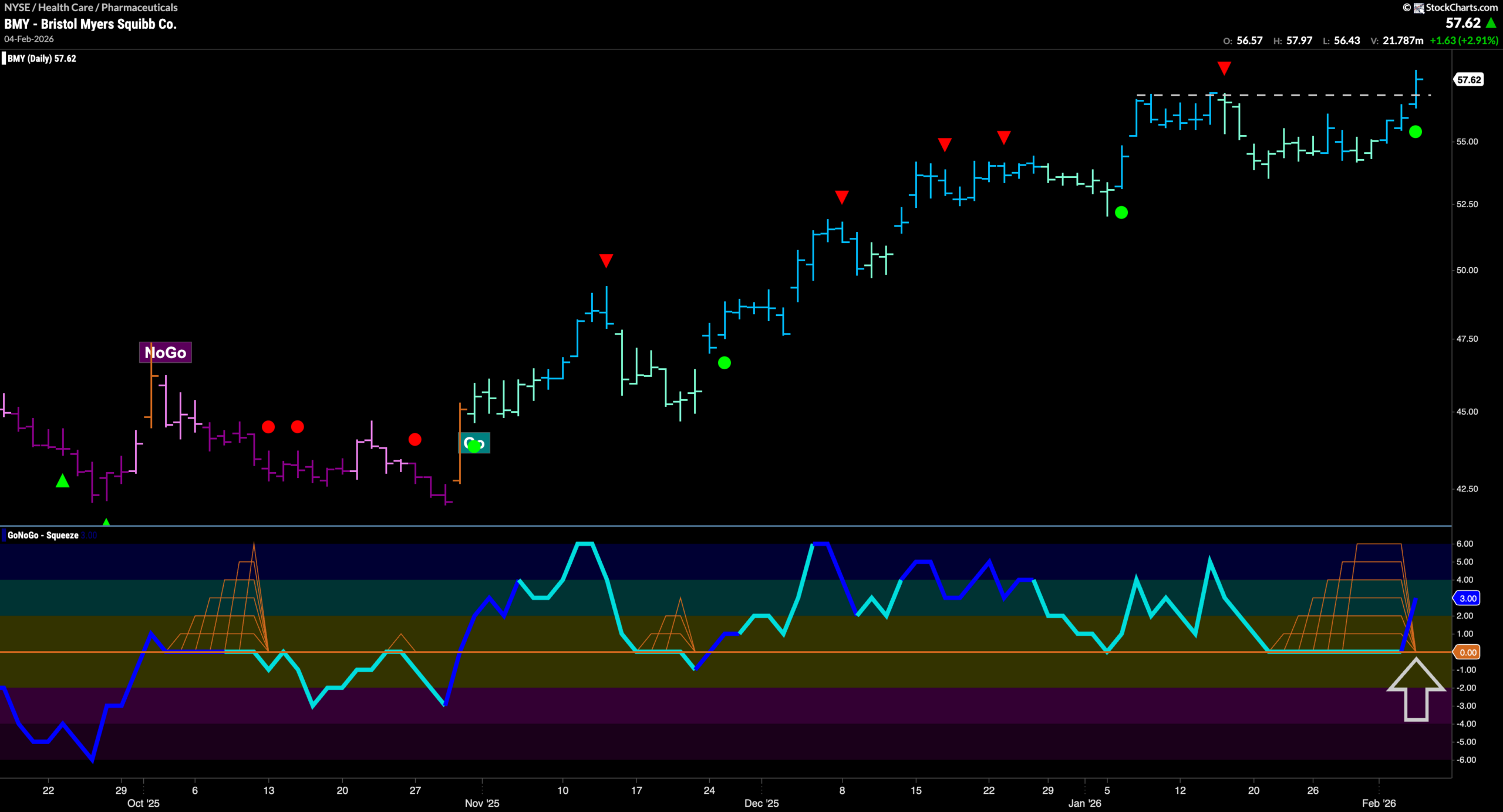Click the blue 3.00 value box on the Squeeze axis

coord(1468,598)
